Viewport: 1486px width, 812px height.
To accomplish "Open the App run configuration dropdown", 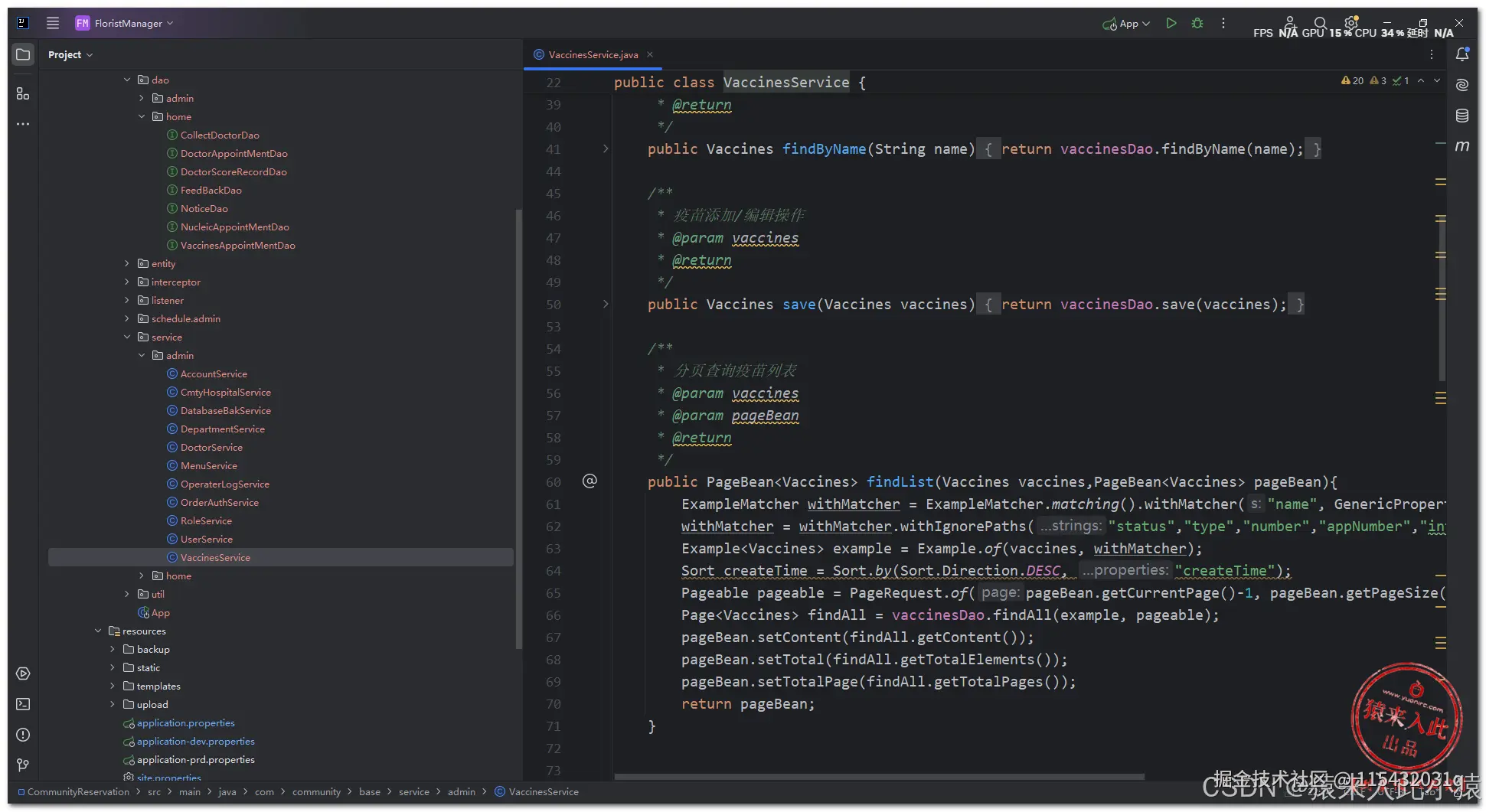I will click(1126, 23).
